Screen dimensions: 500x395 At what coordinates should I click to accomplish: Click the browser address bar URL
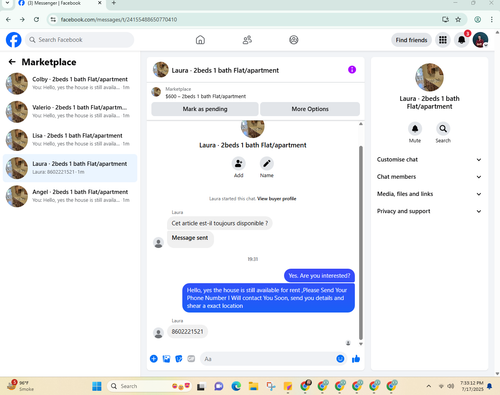coord(119,20)
